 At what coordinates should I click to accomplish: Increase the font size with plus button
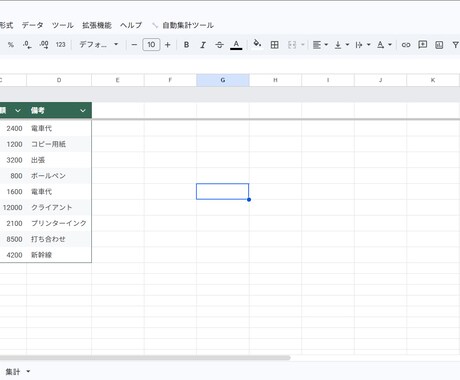[168, 45]
